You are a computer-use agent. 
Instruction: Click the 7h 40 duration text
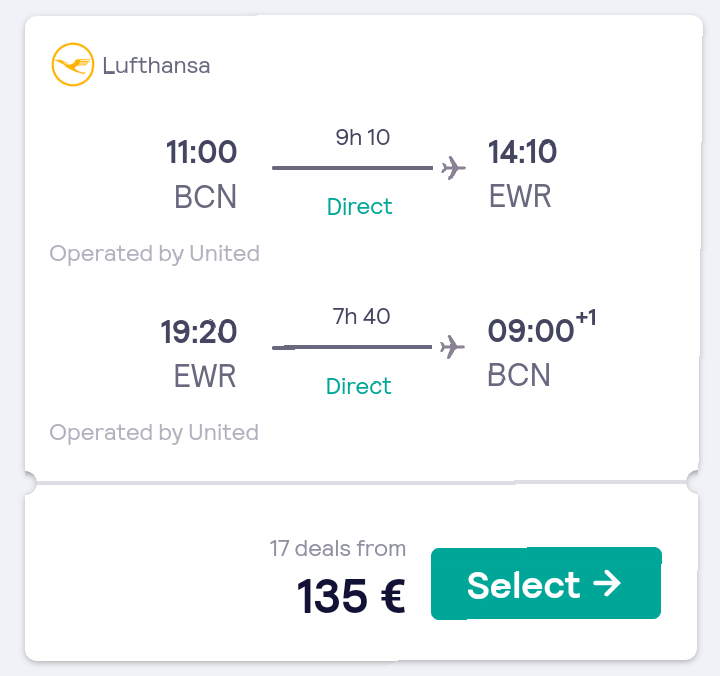(x=361, y=316)
